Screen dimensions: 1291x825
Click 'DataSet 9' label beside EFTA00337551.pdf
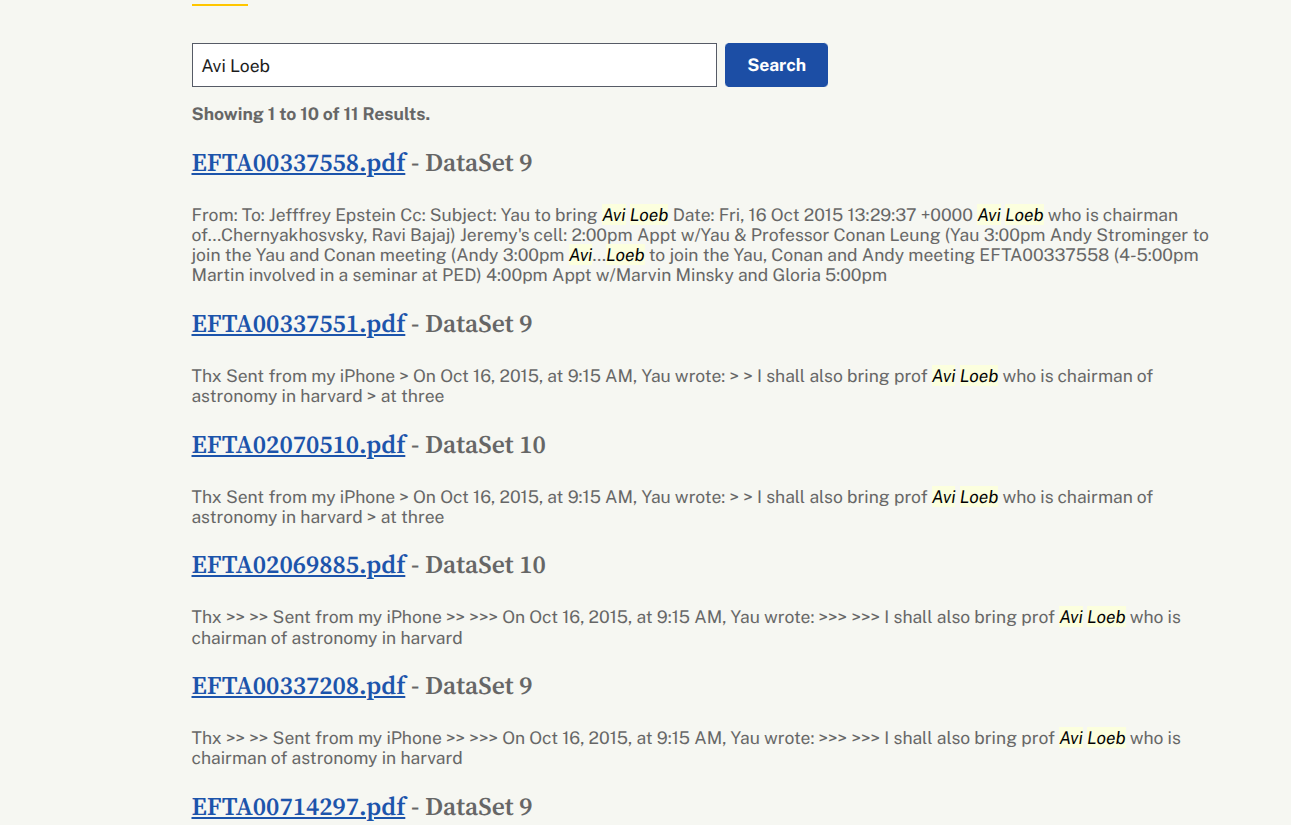tap(479, 324)
